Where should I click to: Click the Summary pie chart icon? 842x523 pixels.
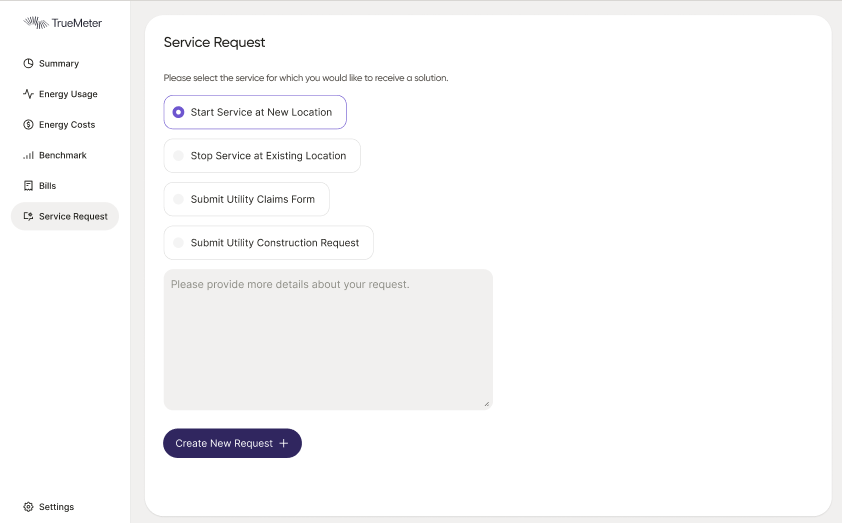[28, 63]
